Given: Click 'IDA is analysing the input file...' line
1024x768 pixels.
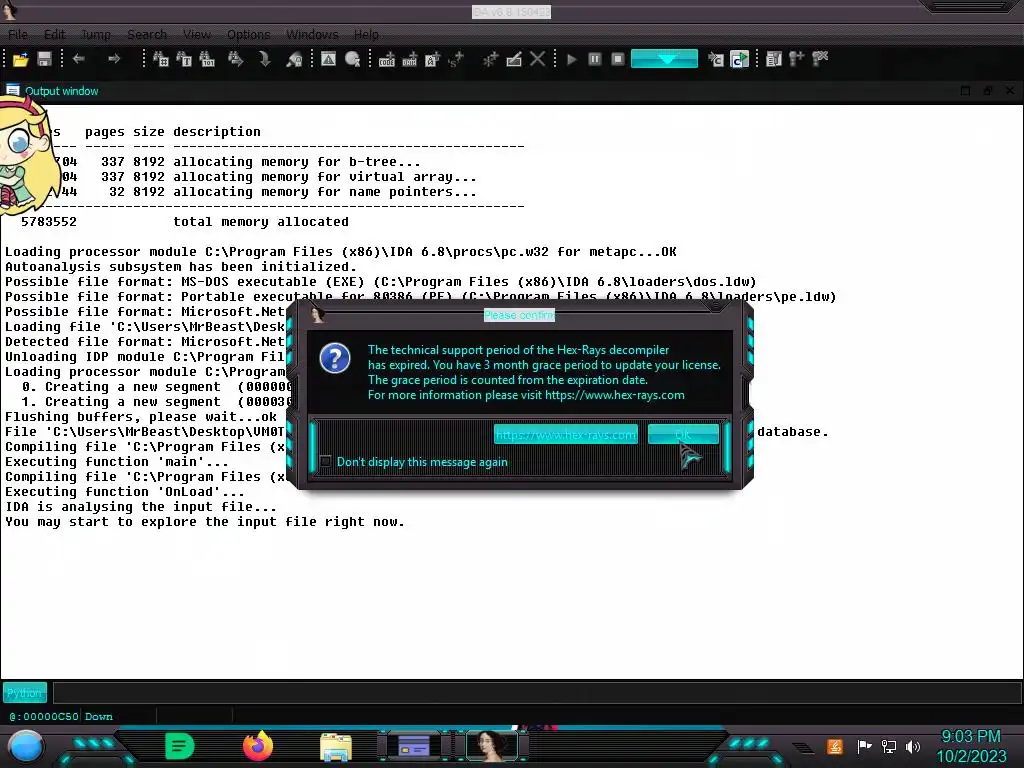Looking at the screenshot, I should tap(141, 507).
